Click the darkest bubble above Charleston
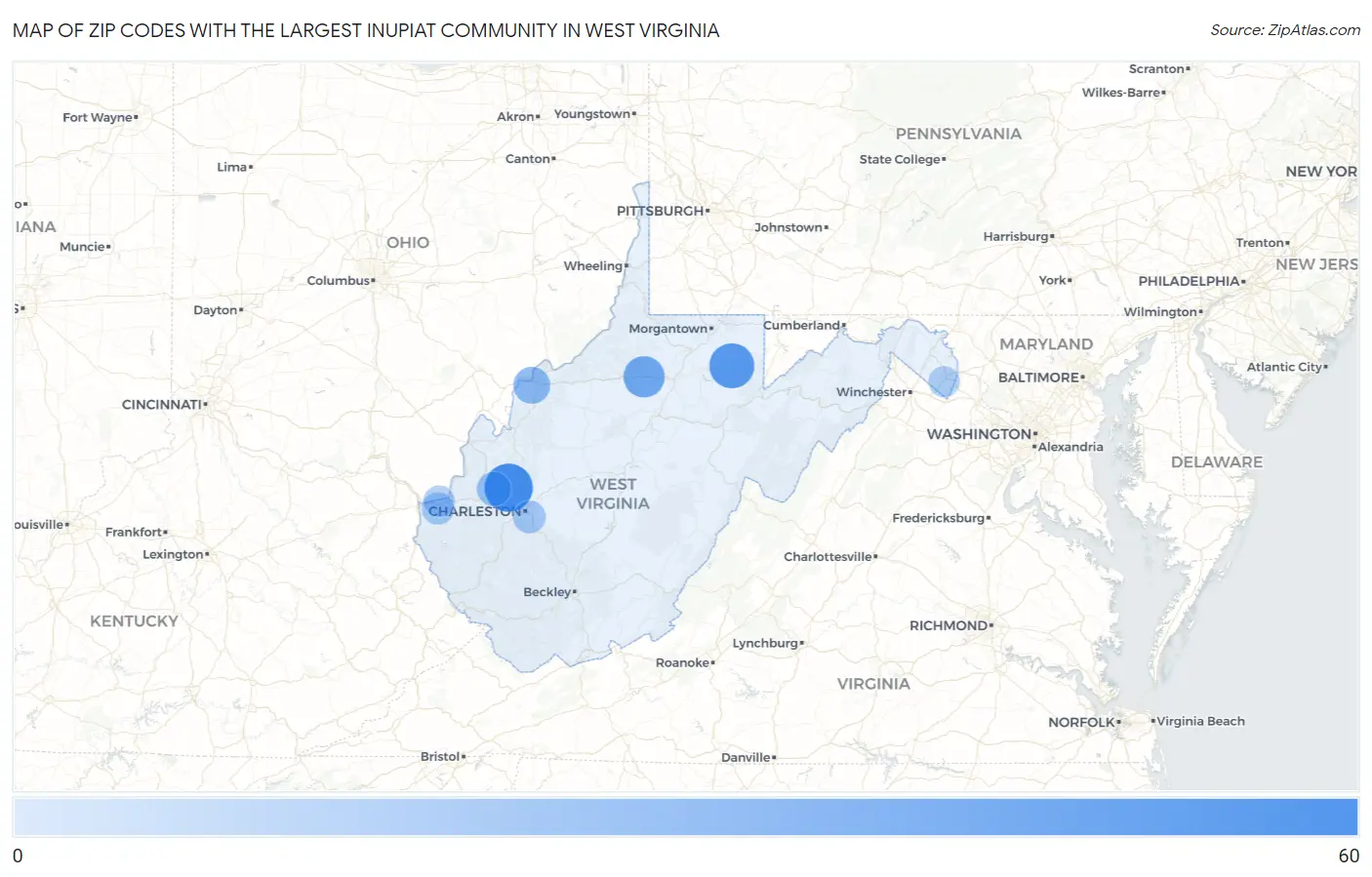Image resolution: width=1372 pixels, height=877 pixels. coord(508,488)
